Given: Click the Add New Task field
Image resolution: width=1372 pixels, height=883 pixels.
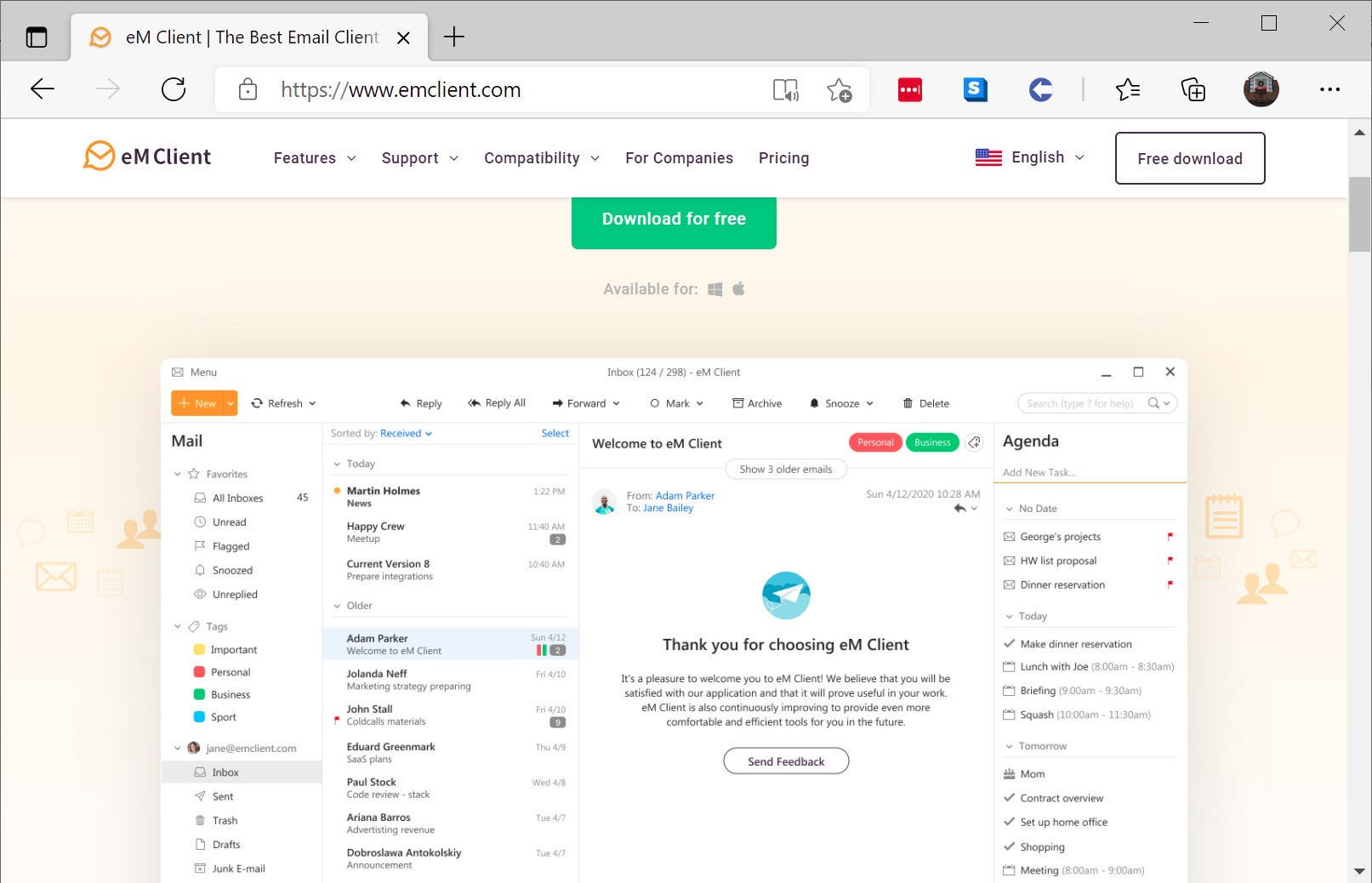Looking at the screenshot, I should pyautogui.click(x=1089, y=472).
